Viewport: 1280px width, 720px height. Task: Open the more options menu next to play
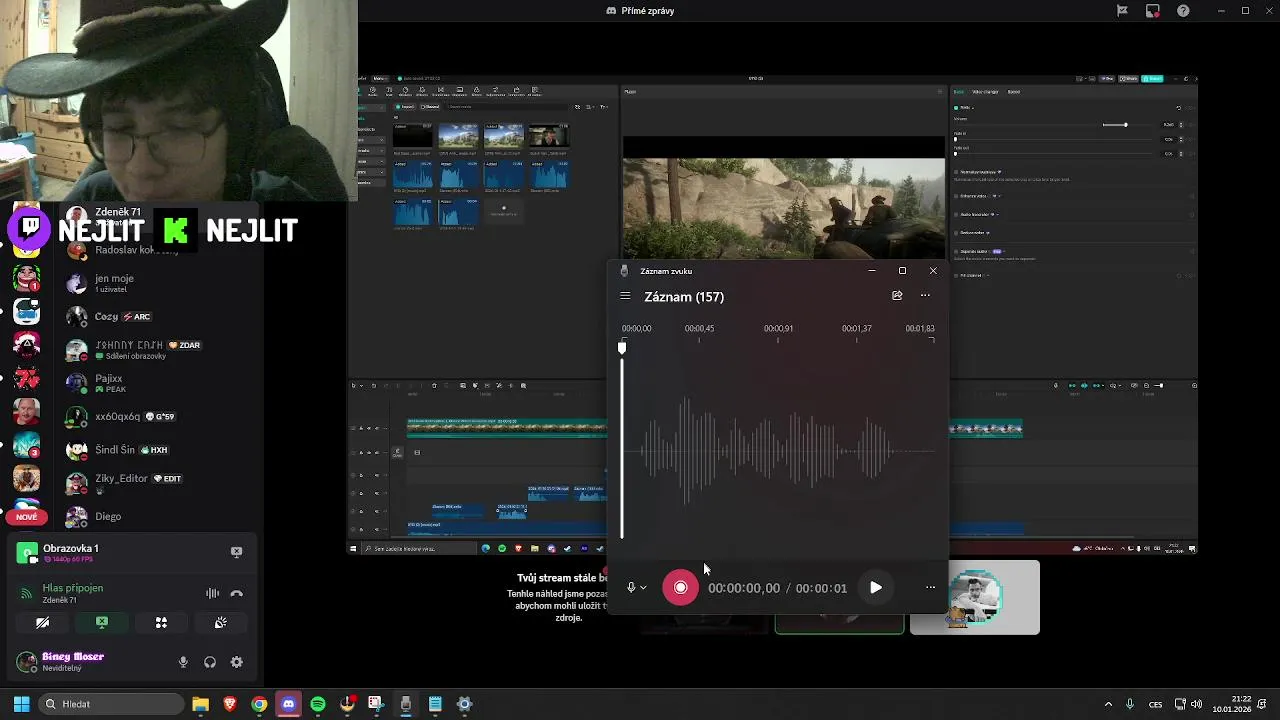[930, 588]
